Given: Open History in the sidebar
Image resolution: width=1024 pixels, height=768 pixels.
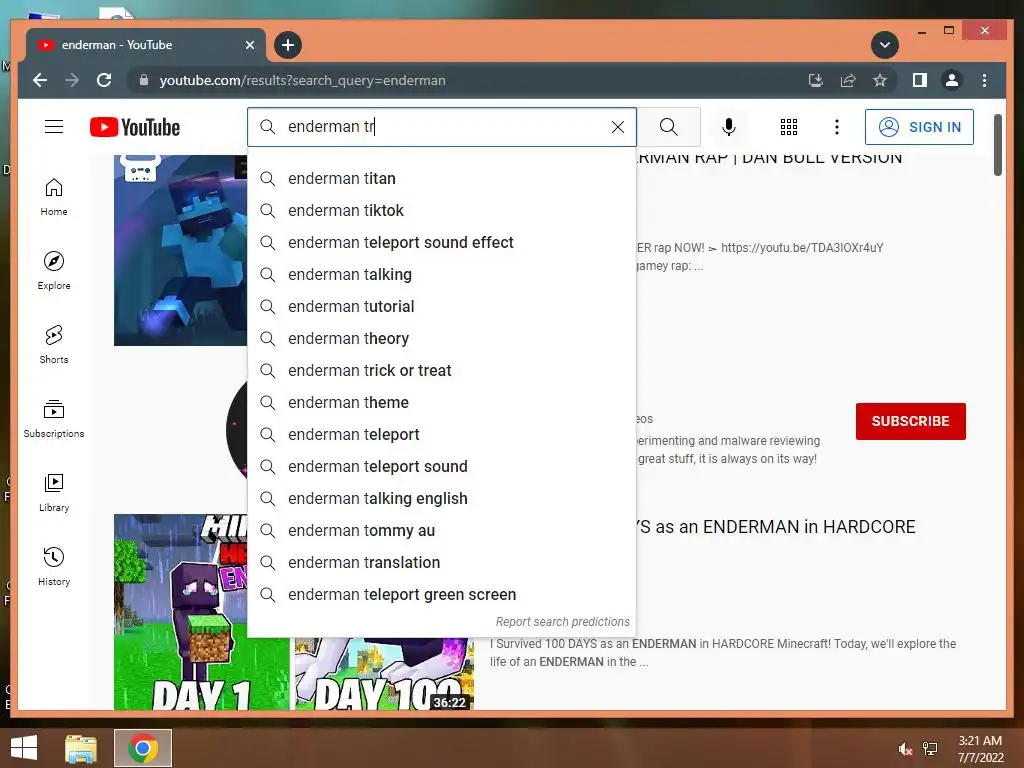Looking at the screenshot, I should pyautogui.click(x=54, y=566).
